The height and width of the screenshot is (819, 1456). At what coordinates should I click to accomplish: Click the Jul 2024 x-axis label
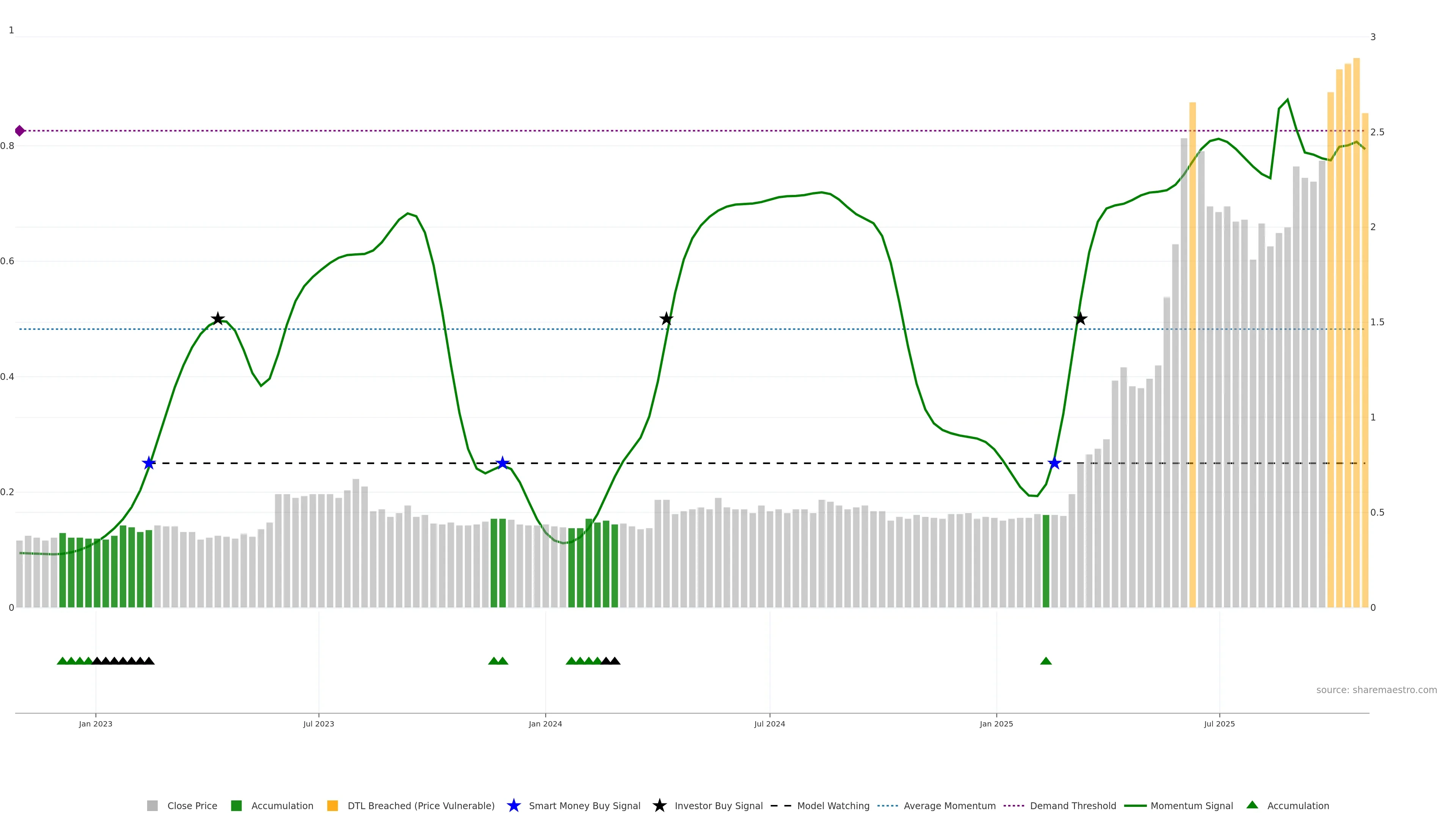pyautogui.click(x=769, y=724)
